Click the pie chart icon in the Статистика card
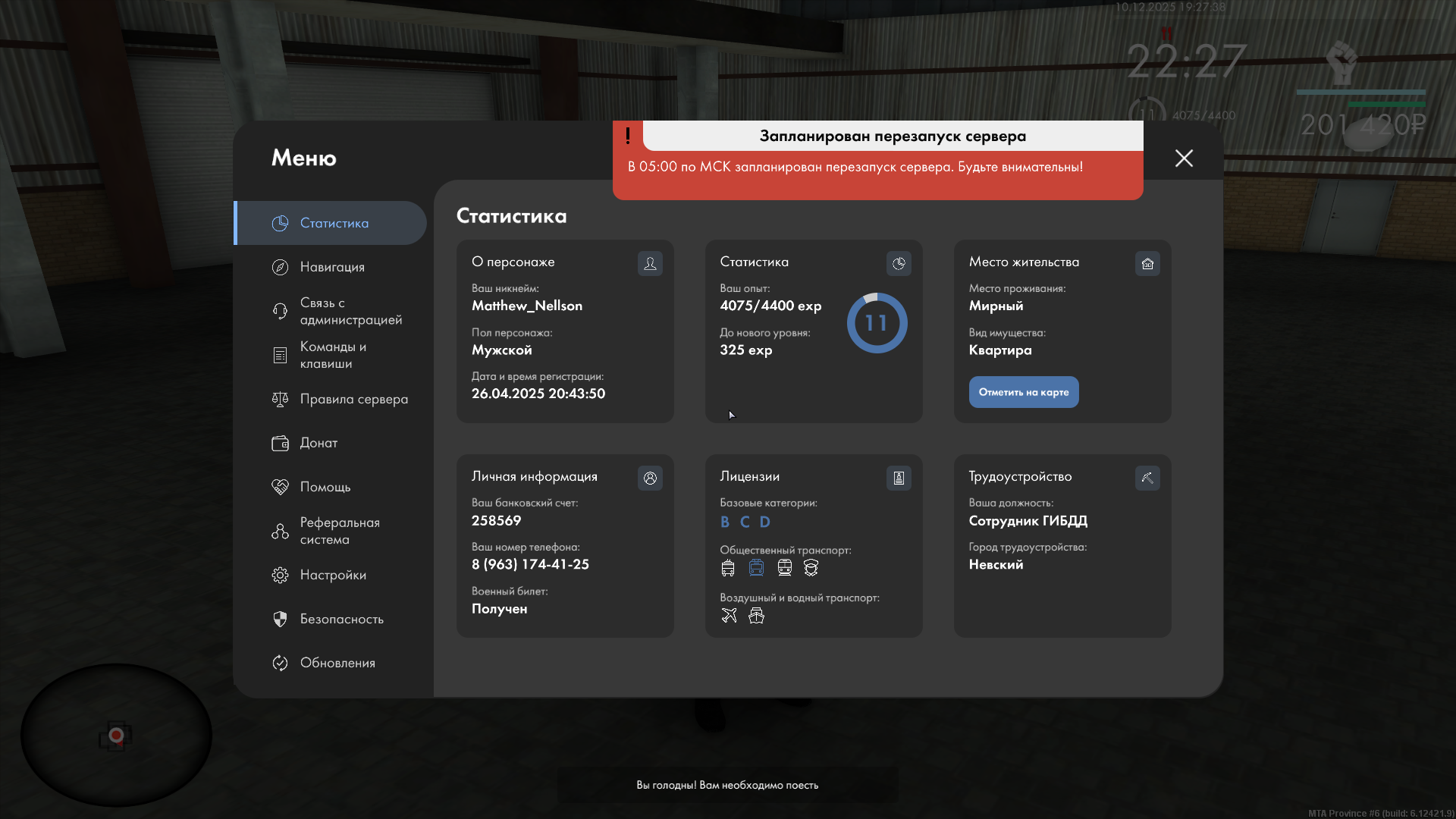This screenshot has height=819, width=1456. pyautogui.click(x=899, y=263)
